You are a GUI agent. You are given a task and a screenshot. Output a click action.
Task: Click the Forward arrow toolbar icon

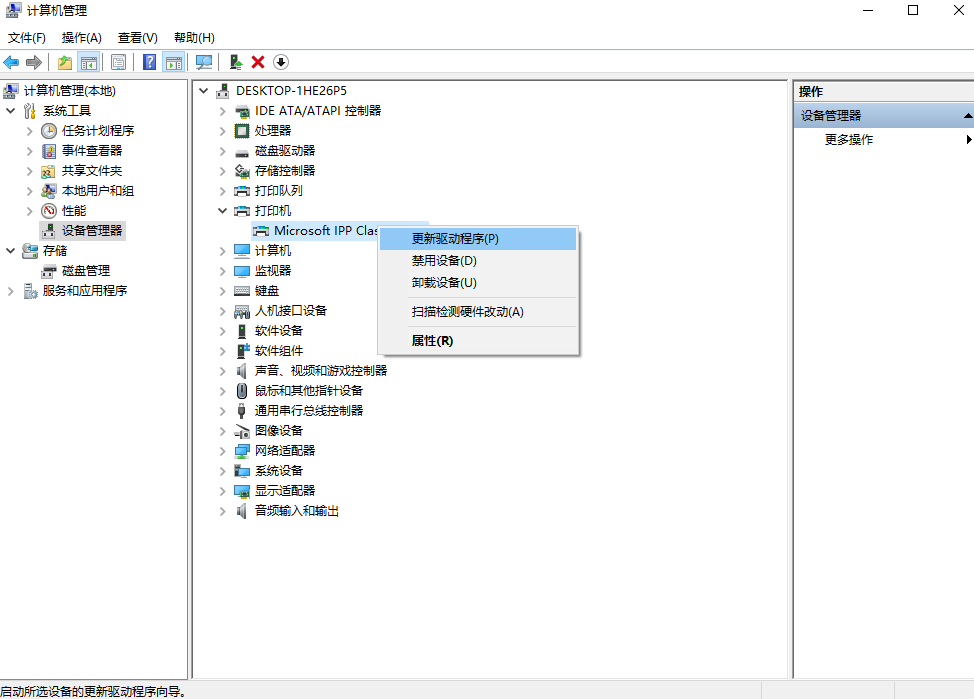34,62
